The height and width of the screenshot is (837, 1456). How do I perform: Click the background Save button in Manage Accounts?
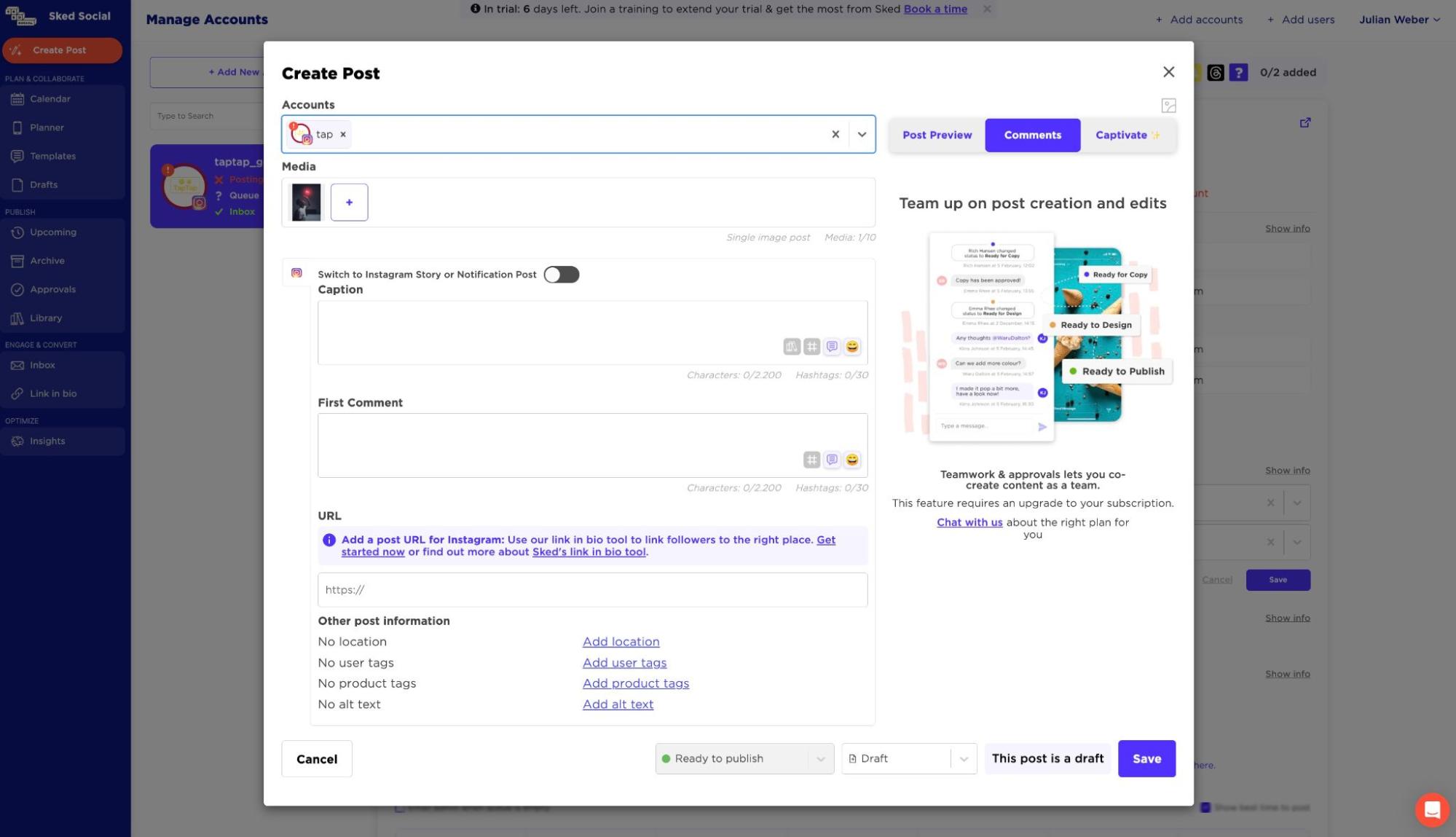pyautogui.click(x=1278, y=580)
